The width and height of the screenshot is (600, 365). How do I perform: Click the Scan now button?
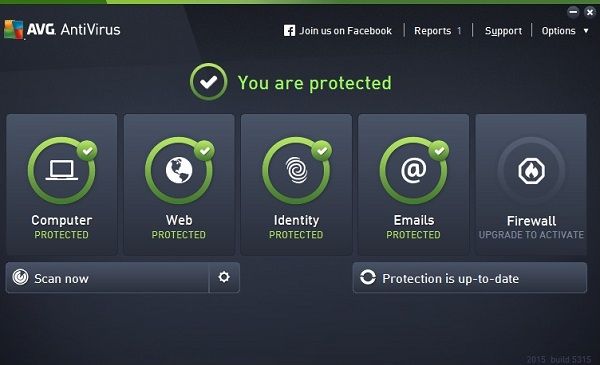(108, 278)
